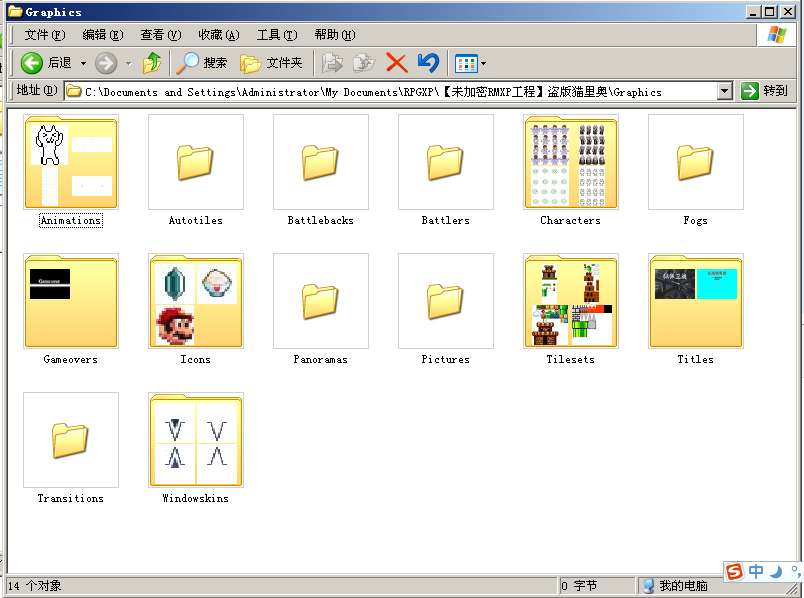This screenshot has width=804, height=598.
Task: Click the Pictures name label
Action: (x=446, y=360)
